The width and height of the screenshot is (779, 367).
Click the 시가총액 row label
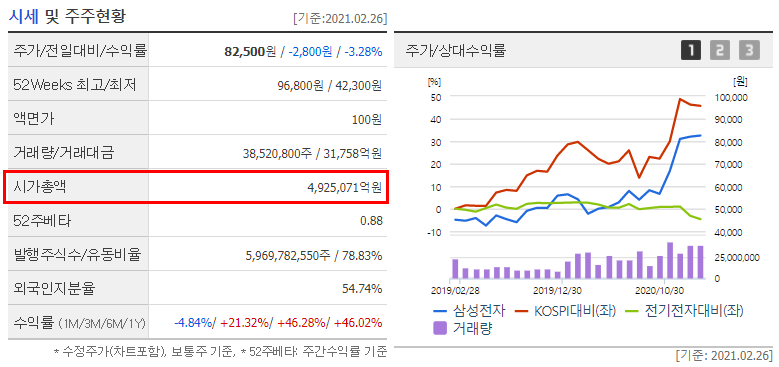(41, 186)
